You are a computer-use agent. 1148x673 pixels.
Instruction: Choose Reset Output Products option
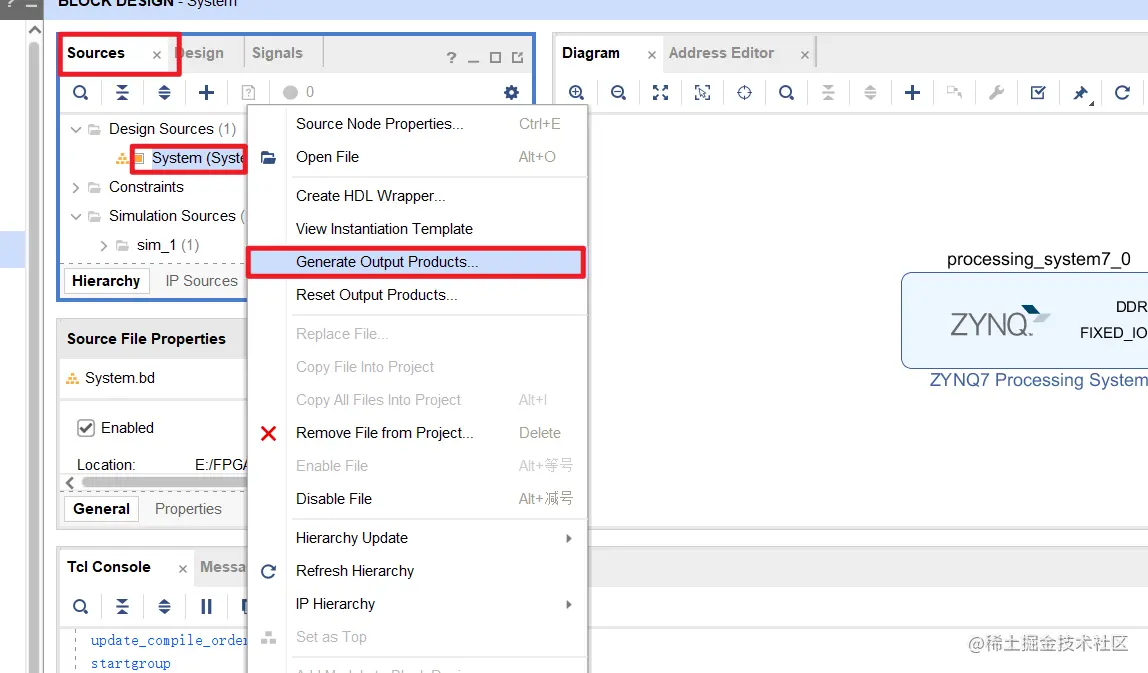coord(417,295)
